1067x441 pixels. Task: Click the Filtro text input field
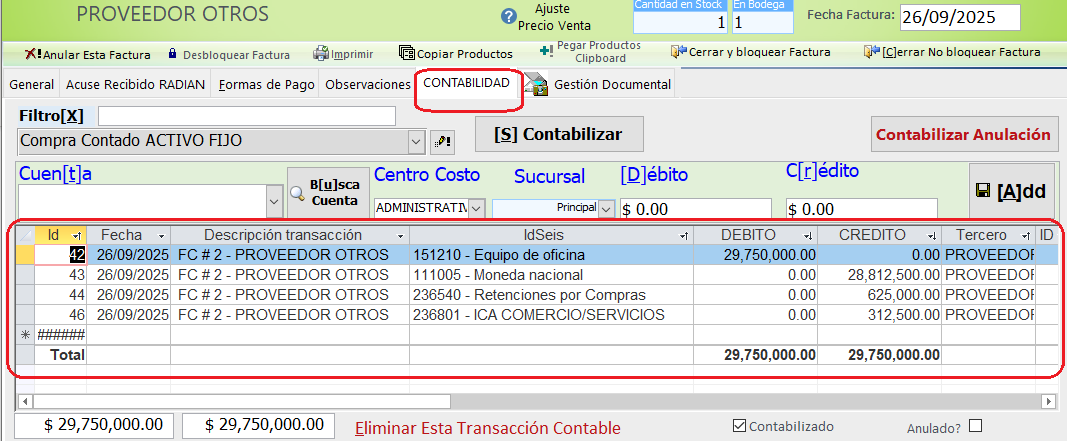point(246,116)
